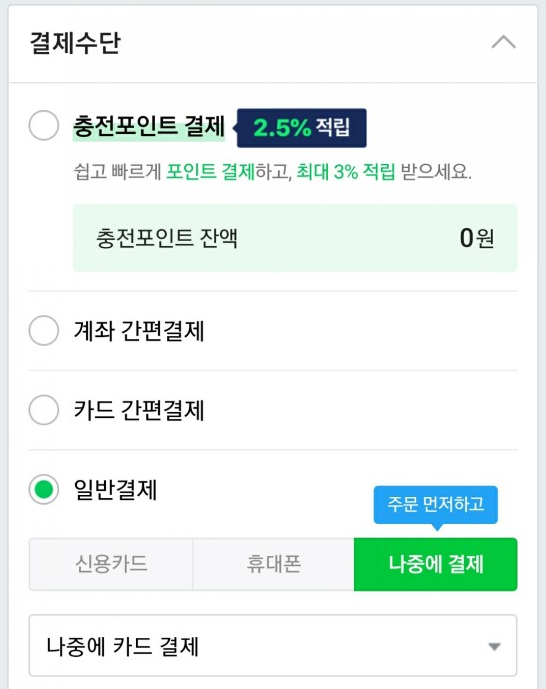Open the 나중에 카드 결제 dropdown
The image size is (546, 689).
click(273, 645)
